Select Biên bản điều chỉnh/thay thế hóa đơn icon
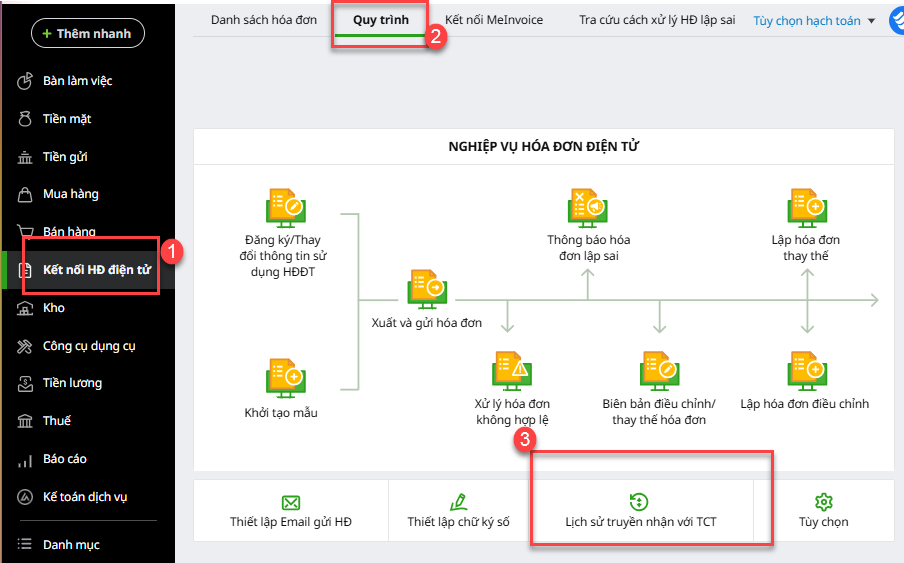 [659, 371]
